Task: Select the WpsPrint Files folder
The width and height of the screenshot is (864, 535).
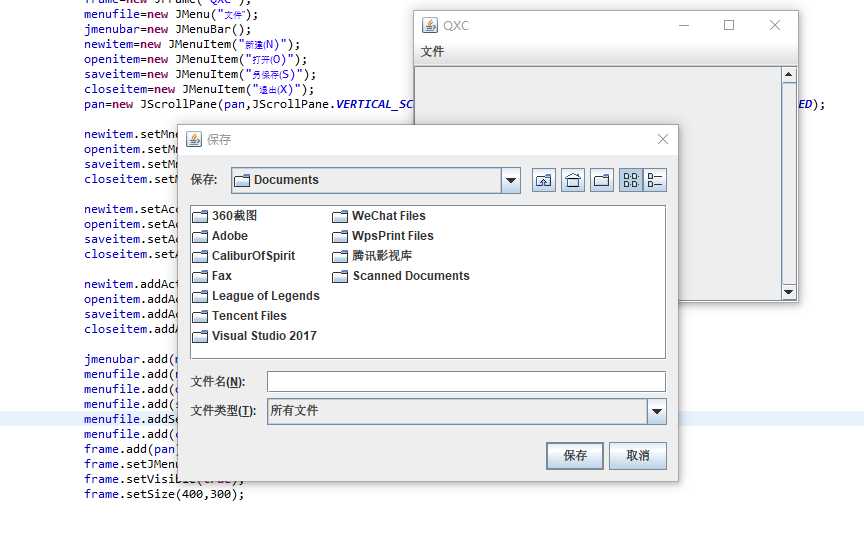Action: tap(383, 236)
